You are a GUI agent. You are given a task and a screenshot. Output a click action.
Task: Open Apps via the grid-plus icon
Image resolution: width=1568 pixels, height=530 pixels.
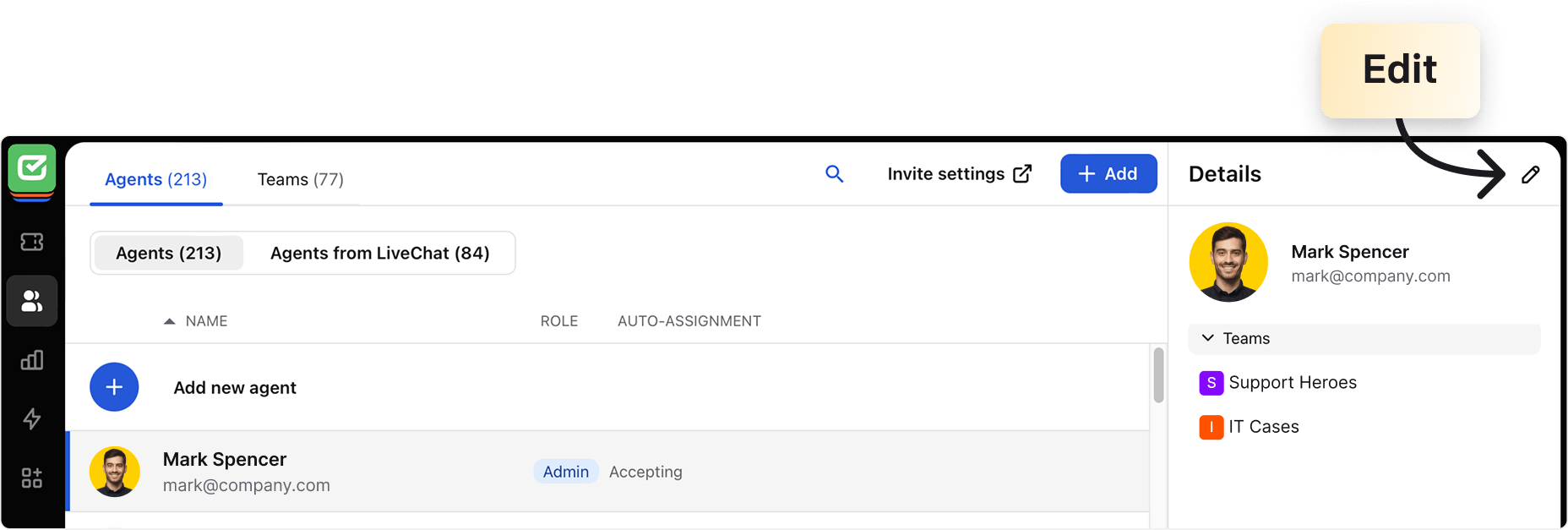[x=31, y=478]
